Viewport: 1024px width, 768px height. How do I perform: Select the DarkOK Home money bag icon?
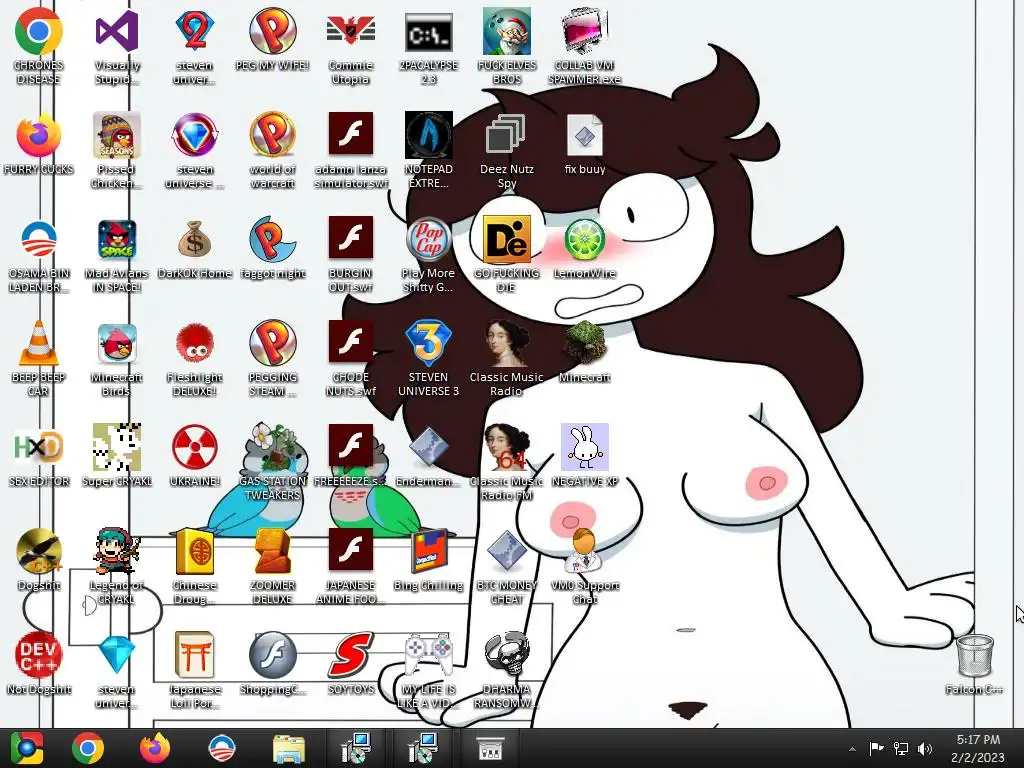(x=195, y=239)
